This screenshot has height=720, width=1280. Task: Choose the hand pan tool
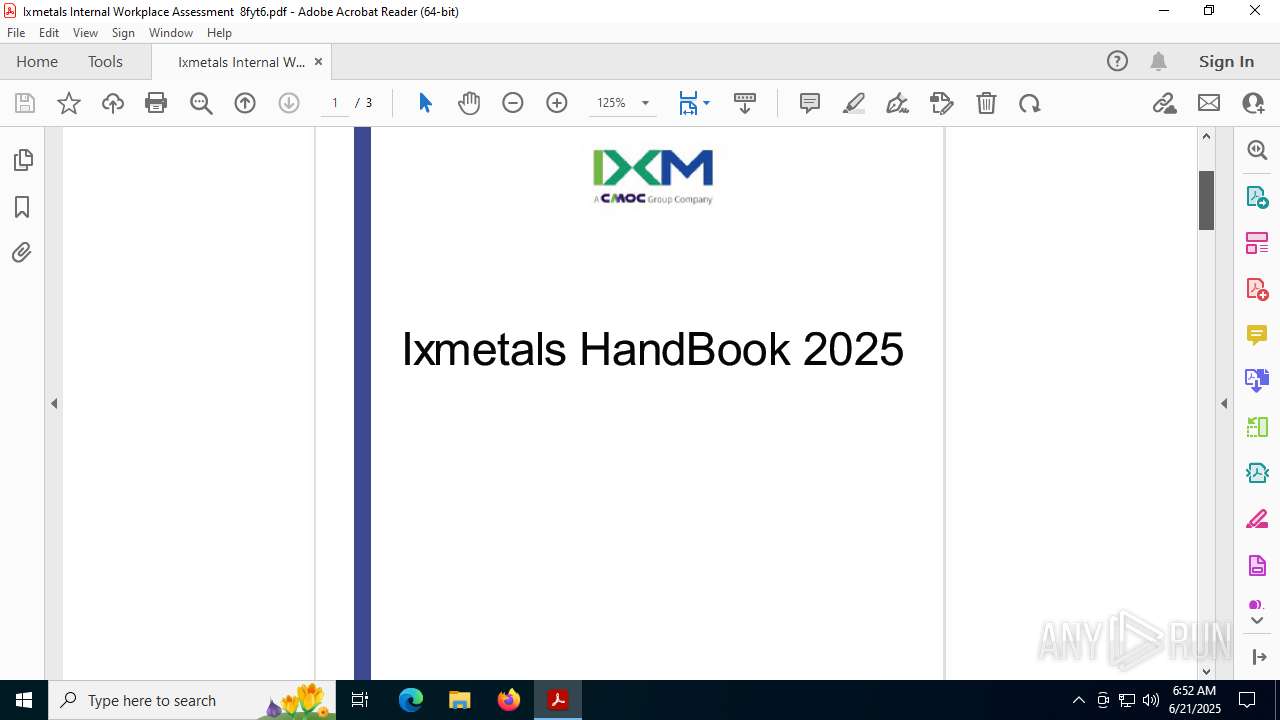[469, 103]
